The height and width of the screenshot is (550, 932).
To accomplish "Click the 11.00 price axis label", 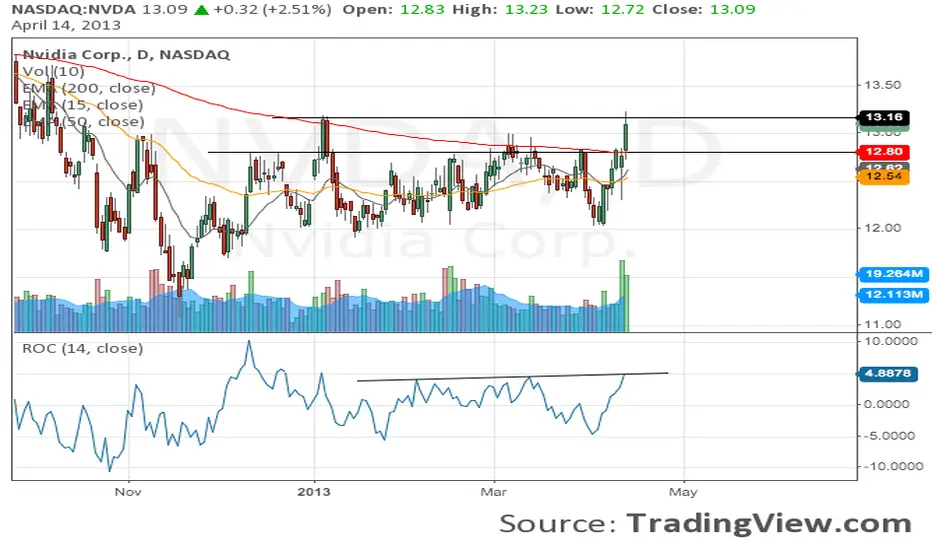I will pos(882,325).
